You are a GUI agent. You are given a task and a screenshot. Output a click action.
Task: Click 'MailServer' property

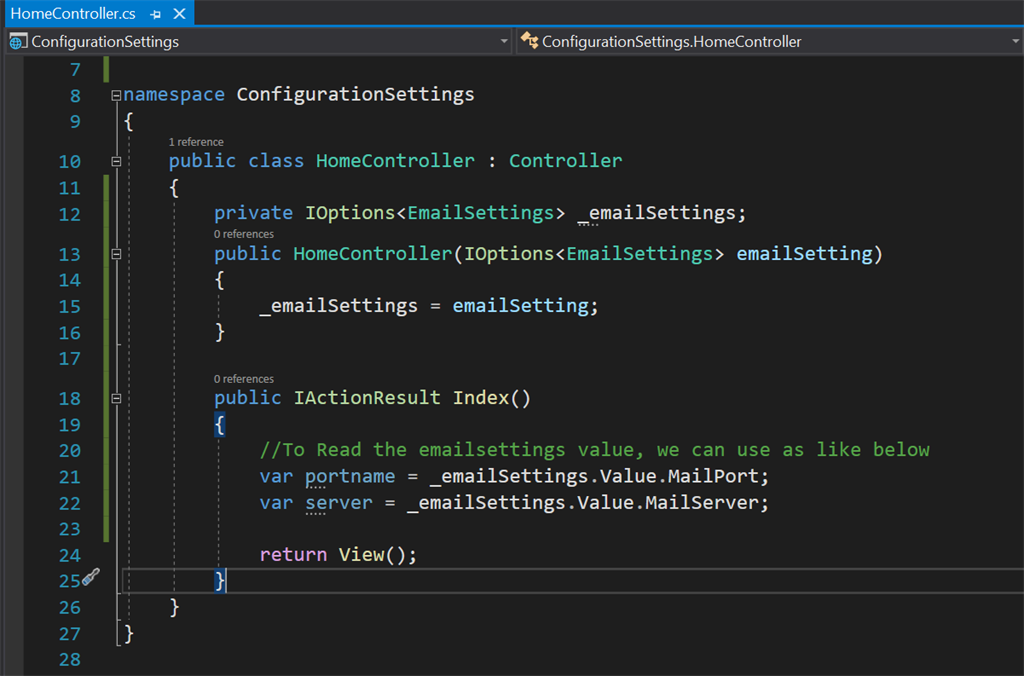coord(701,503)
